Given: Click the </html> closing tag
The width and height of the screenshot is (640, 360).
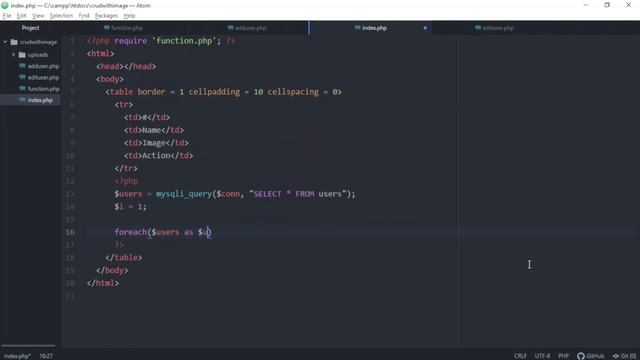Looking at the screenshot, I should pyautogui.click(x=103, y=283).
